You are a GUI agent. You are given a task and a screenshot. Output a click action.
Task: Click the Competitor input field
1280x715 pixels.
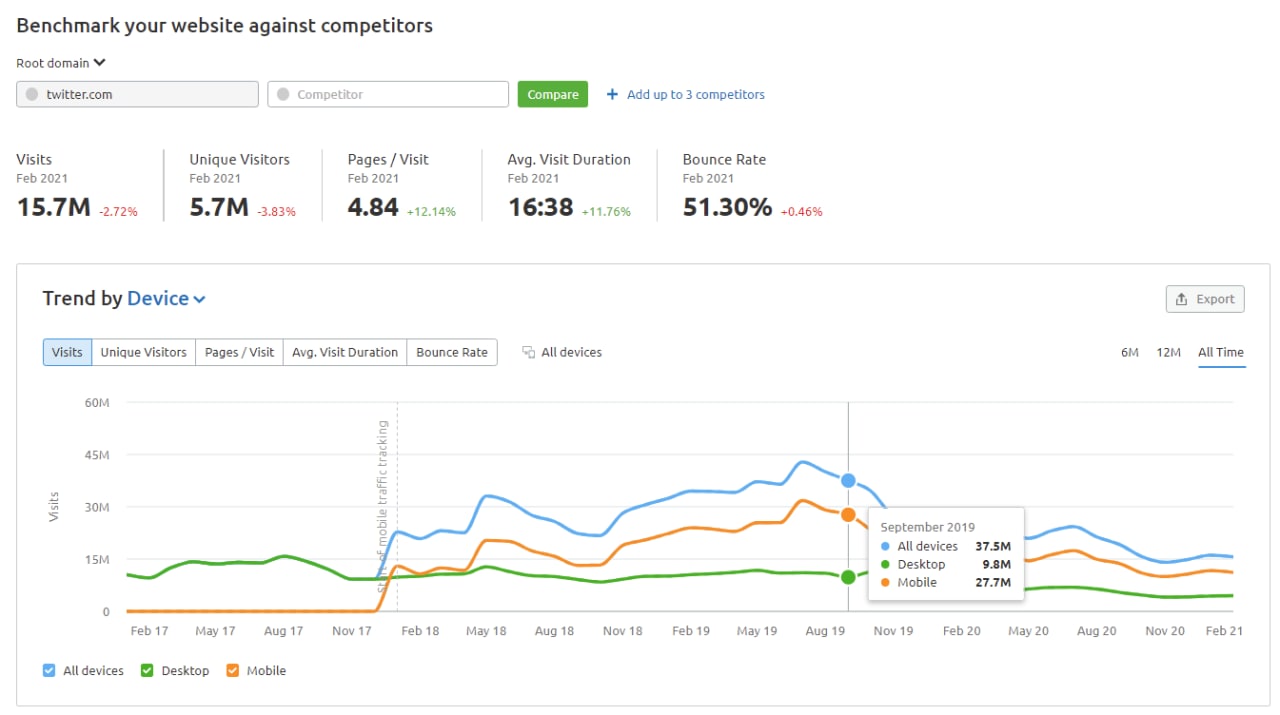coord(388,94)
